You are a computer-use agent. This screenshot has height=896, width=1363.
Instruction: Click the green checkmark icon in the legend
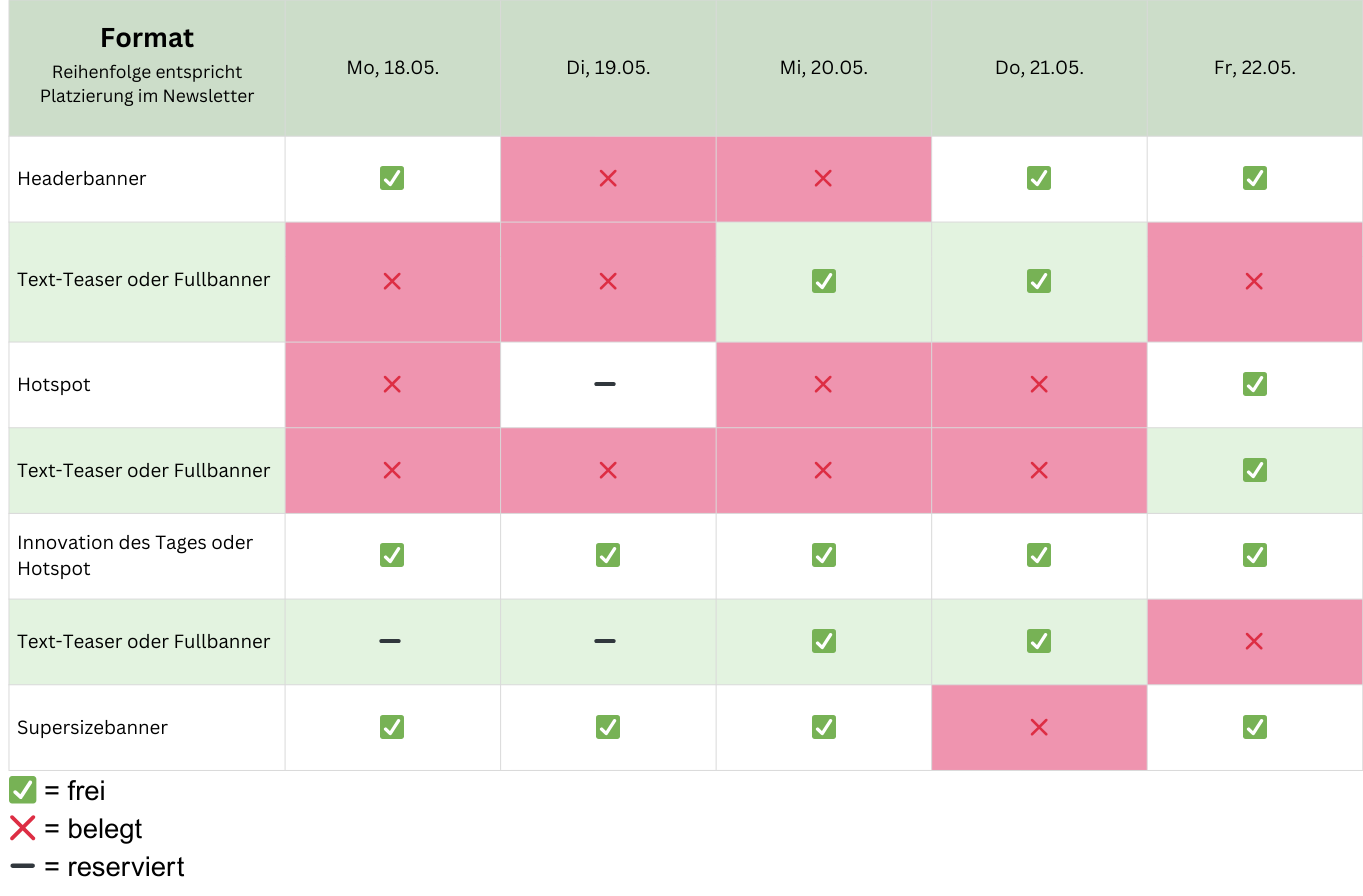click(x=22, y=791)
